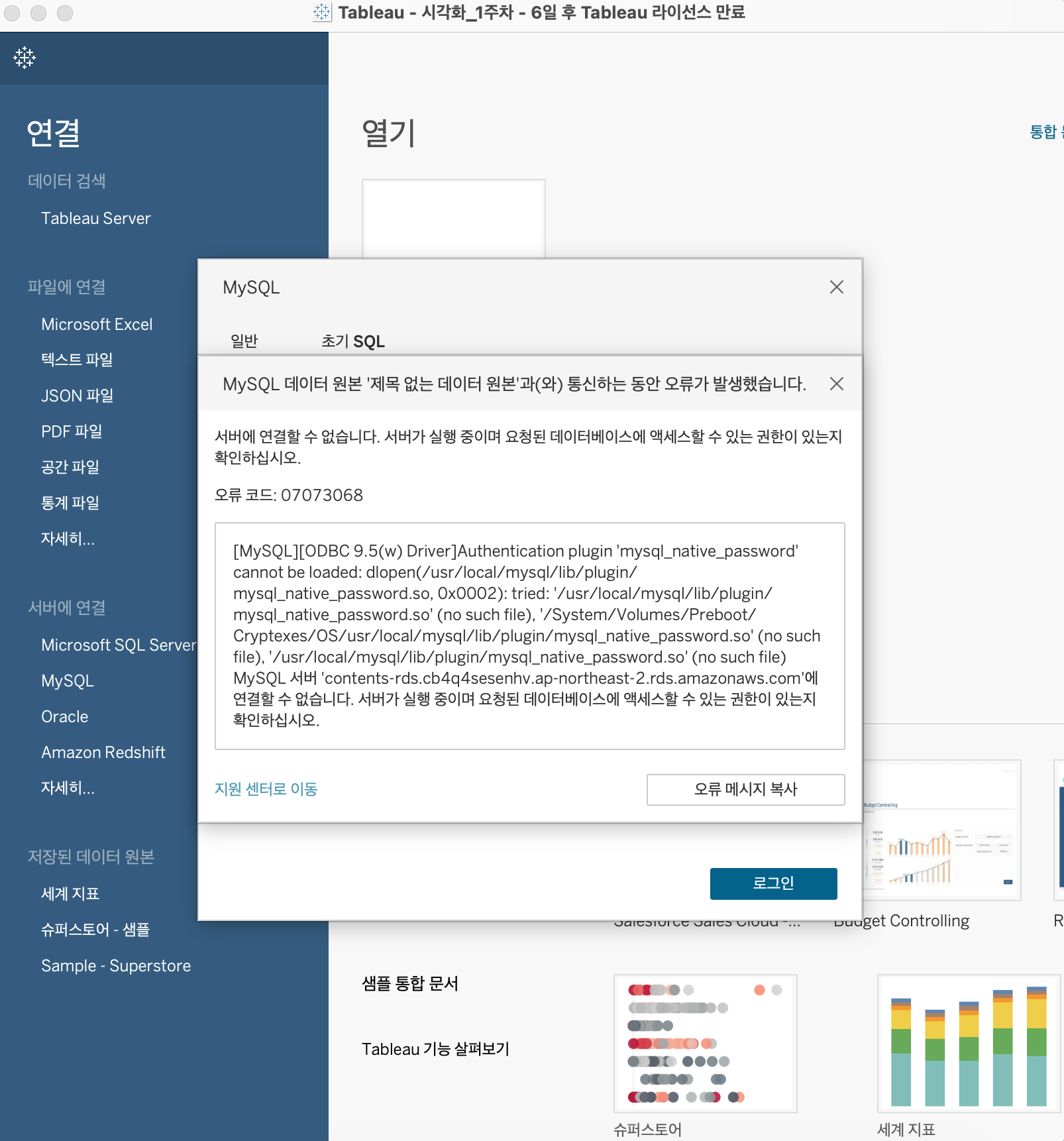Screen dimensions: 1064x1141
Task: Select MySQL server connector in sidebar
Action: pyautogui.click(x=68, y=680)
